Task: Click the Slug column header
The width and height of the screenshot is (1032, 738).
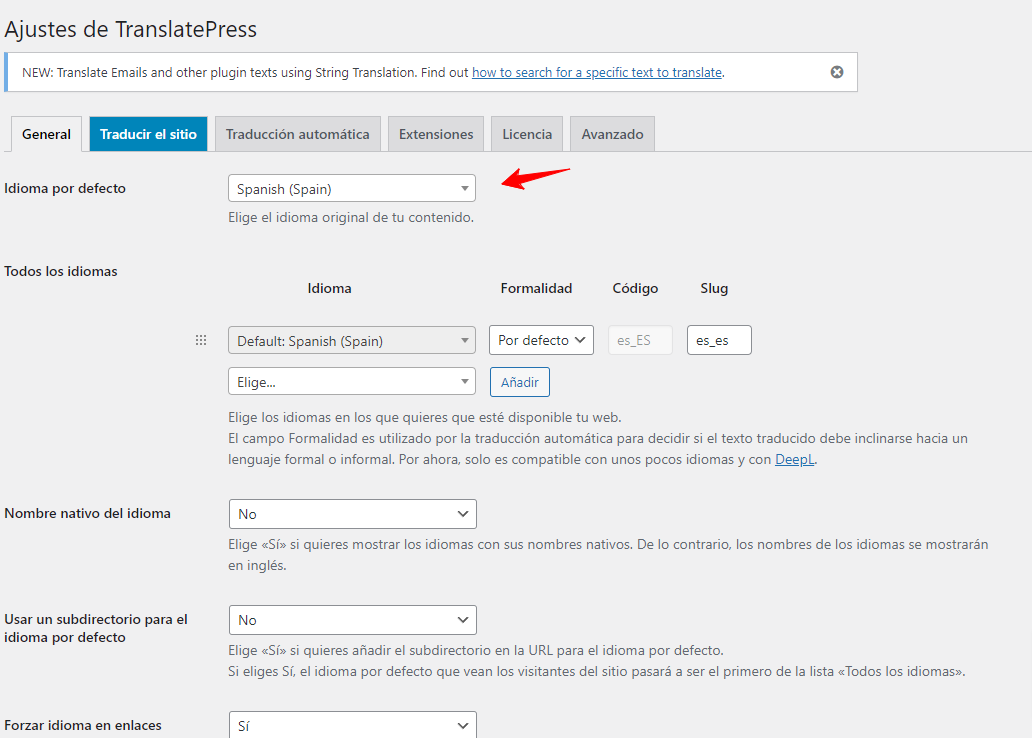Action: [x=714, y=288]
